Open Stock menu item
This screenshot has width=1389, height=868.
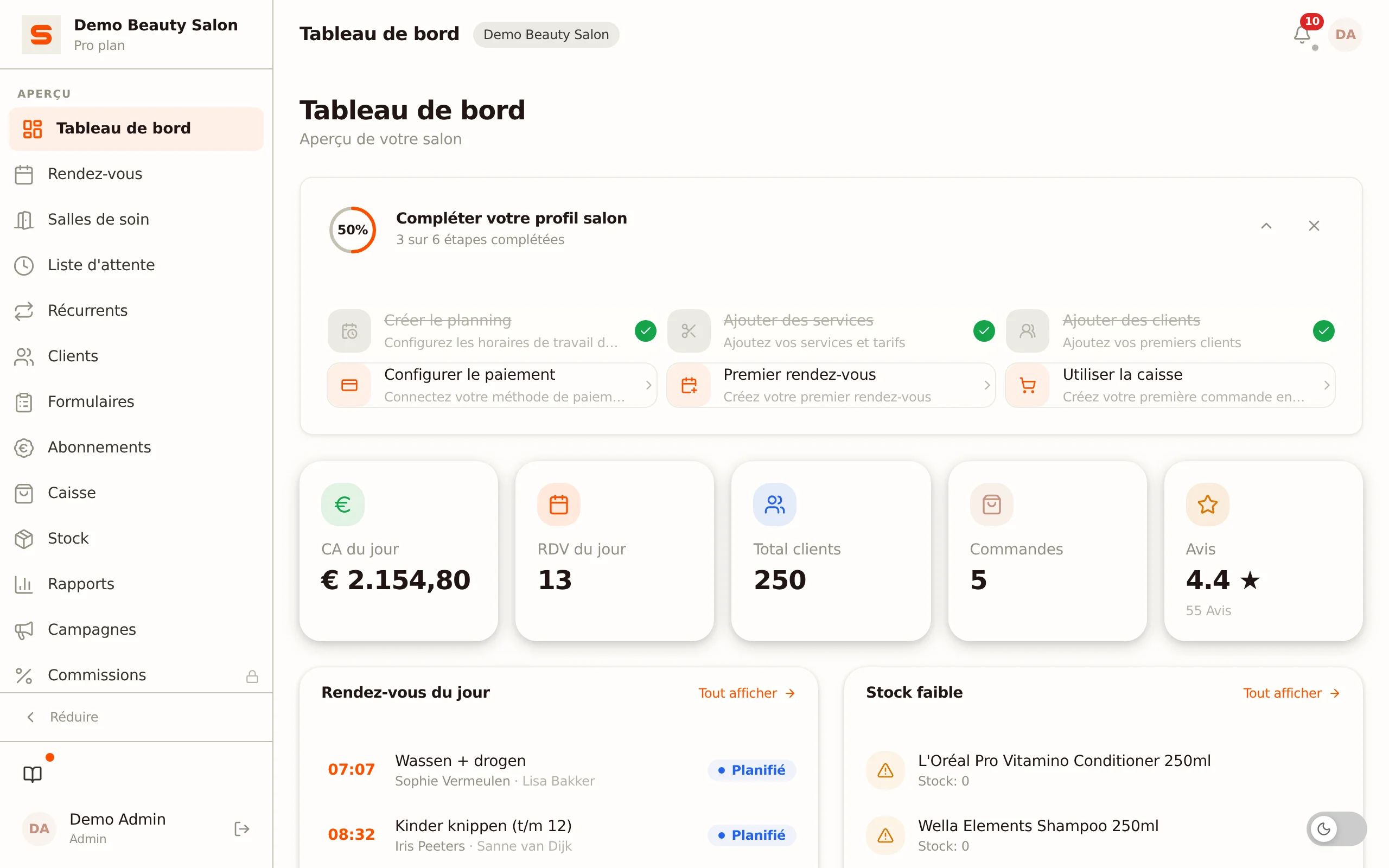click(136, 539)
